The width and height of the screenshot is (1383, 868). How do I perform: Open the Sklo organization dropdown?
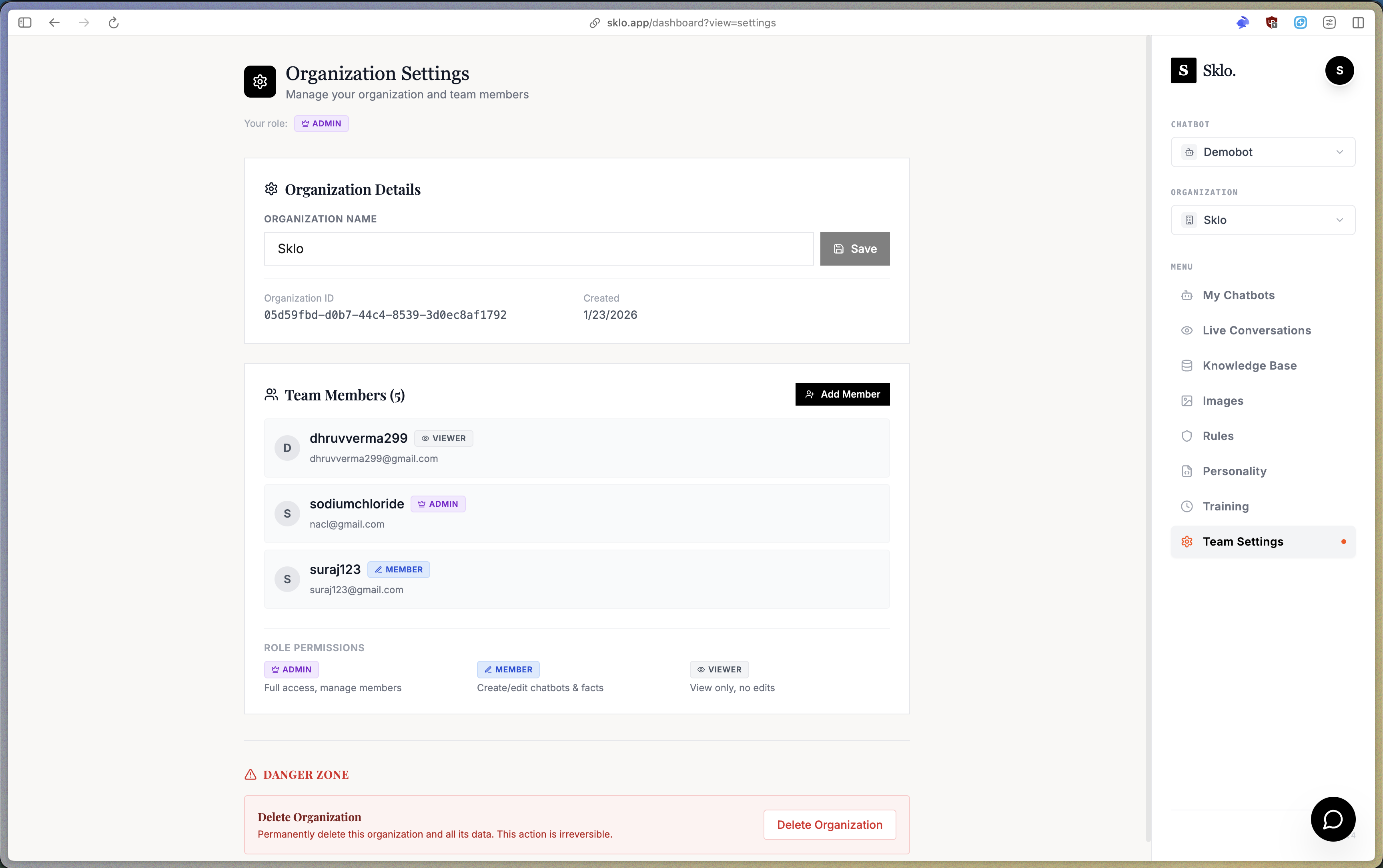[1263, 220]
